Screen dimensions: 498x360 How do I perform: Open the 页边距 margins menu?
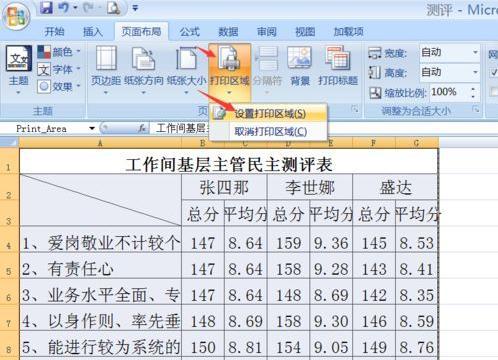(106, 70)
